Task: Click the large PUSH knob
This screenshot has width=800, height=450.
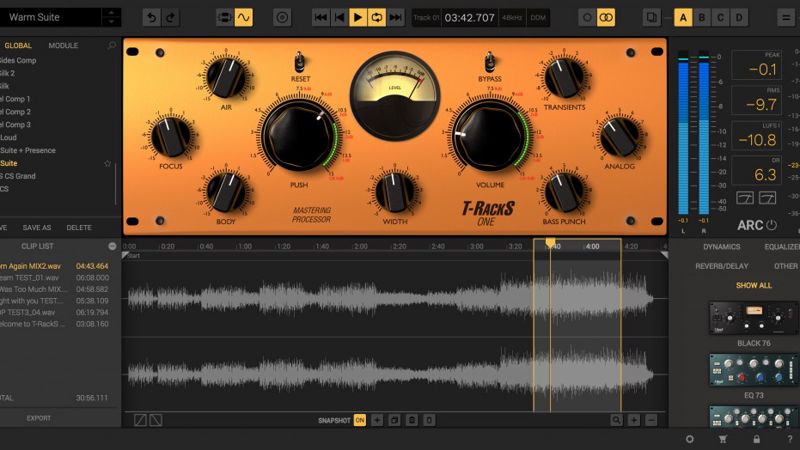Action: click(299, 135)
